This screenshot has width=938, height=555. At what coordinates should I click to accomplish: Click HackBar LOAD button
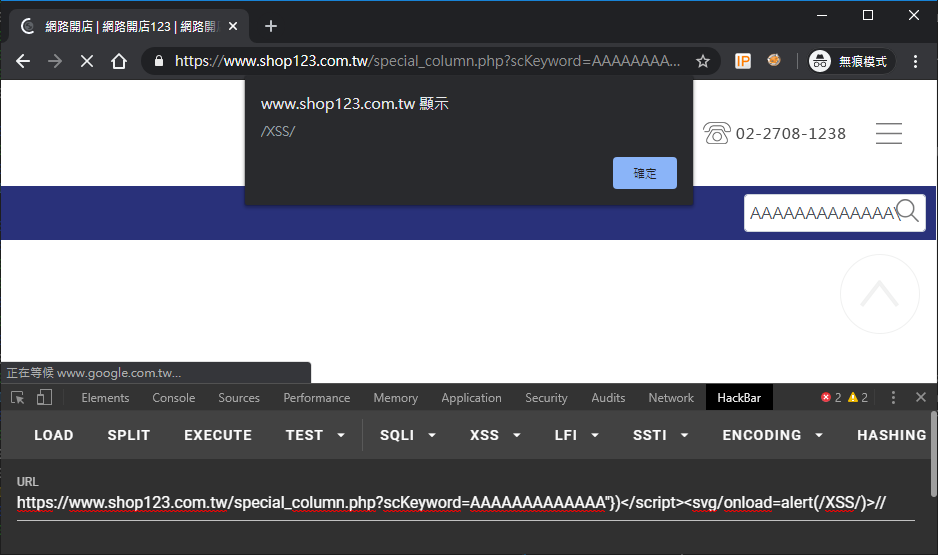[54, 435]
